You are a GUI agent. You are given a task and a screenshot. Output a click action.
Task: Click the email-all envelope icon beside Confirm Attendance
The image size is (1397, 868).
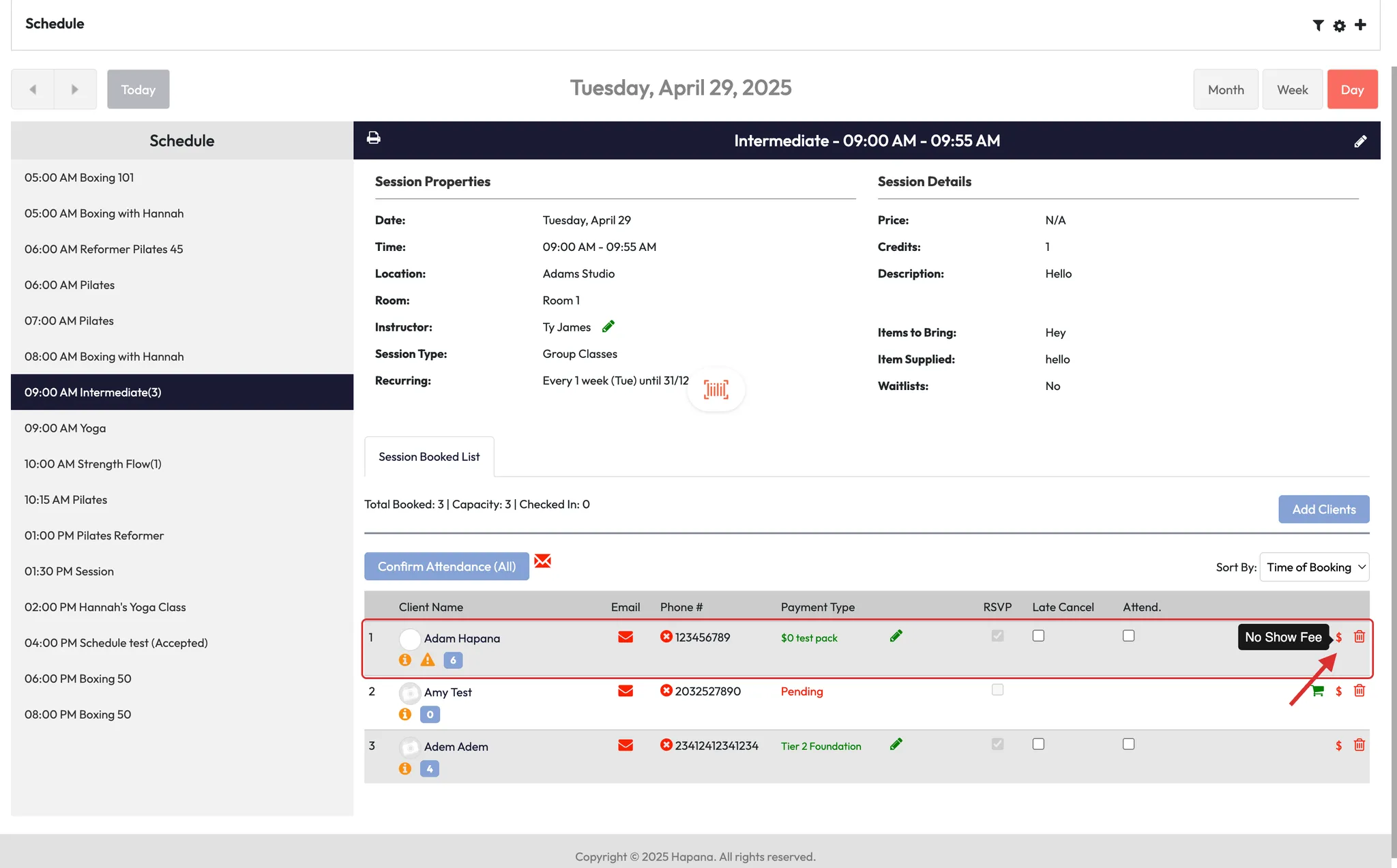[542, 561]
